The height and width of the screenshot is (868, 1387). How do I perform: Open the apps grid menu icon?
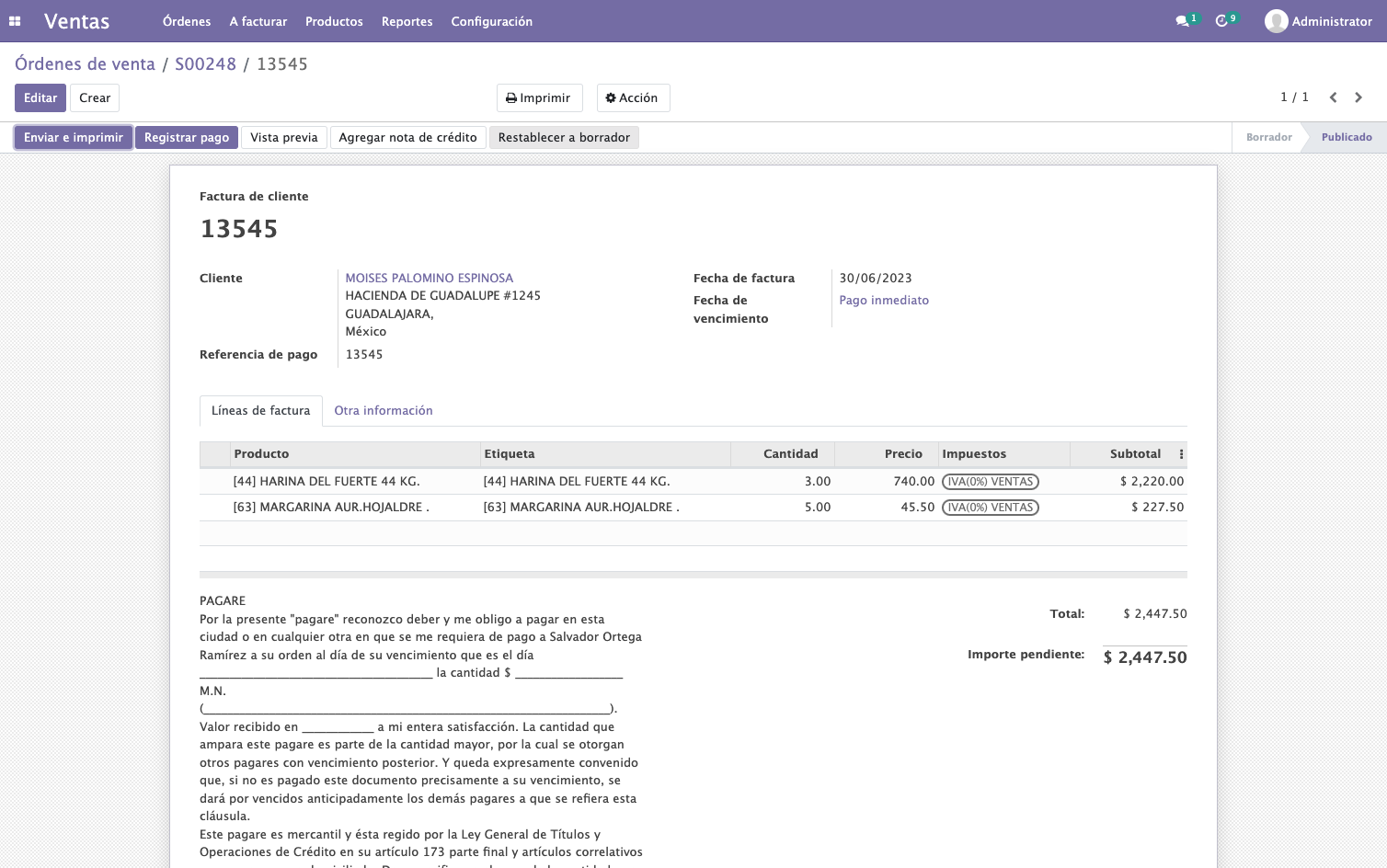coord(15,21)
